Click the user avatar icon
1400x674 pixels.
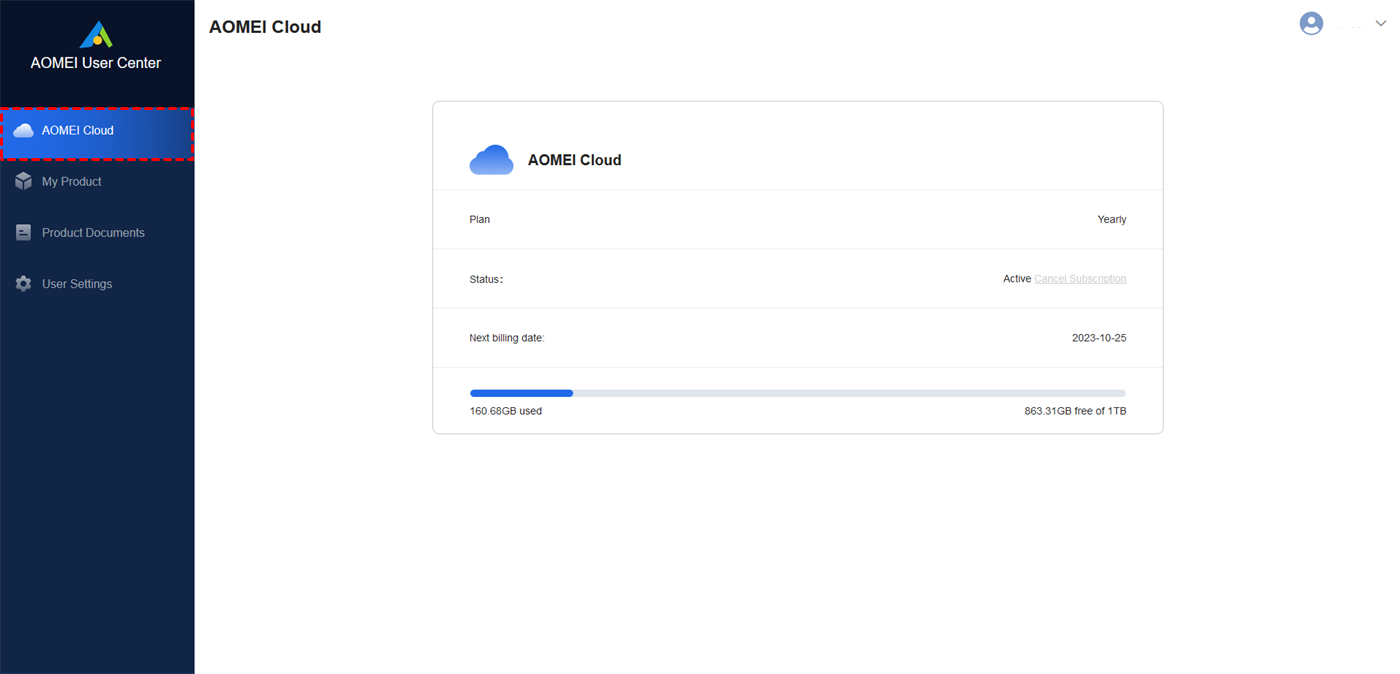pyautogui.click(x=1311, y=23)
